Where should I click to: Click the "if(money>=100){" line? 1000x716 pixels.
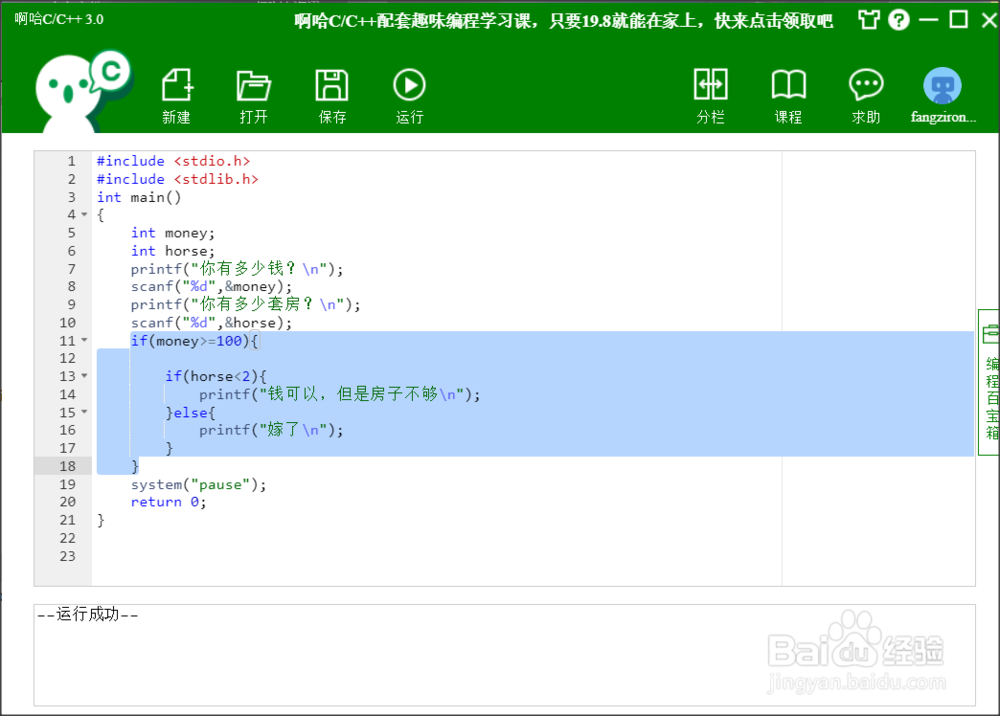195,340
